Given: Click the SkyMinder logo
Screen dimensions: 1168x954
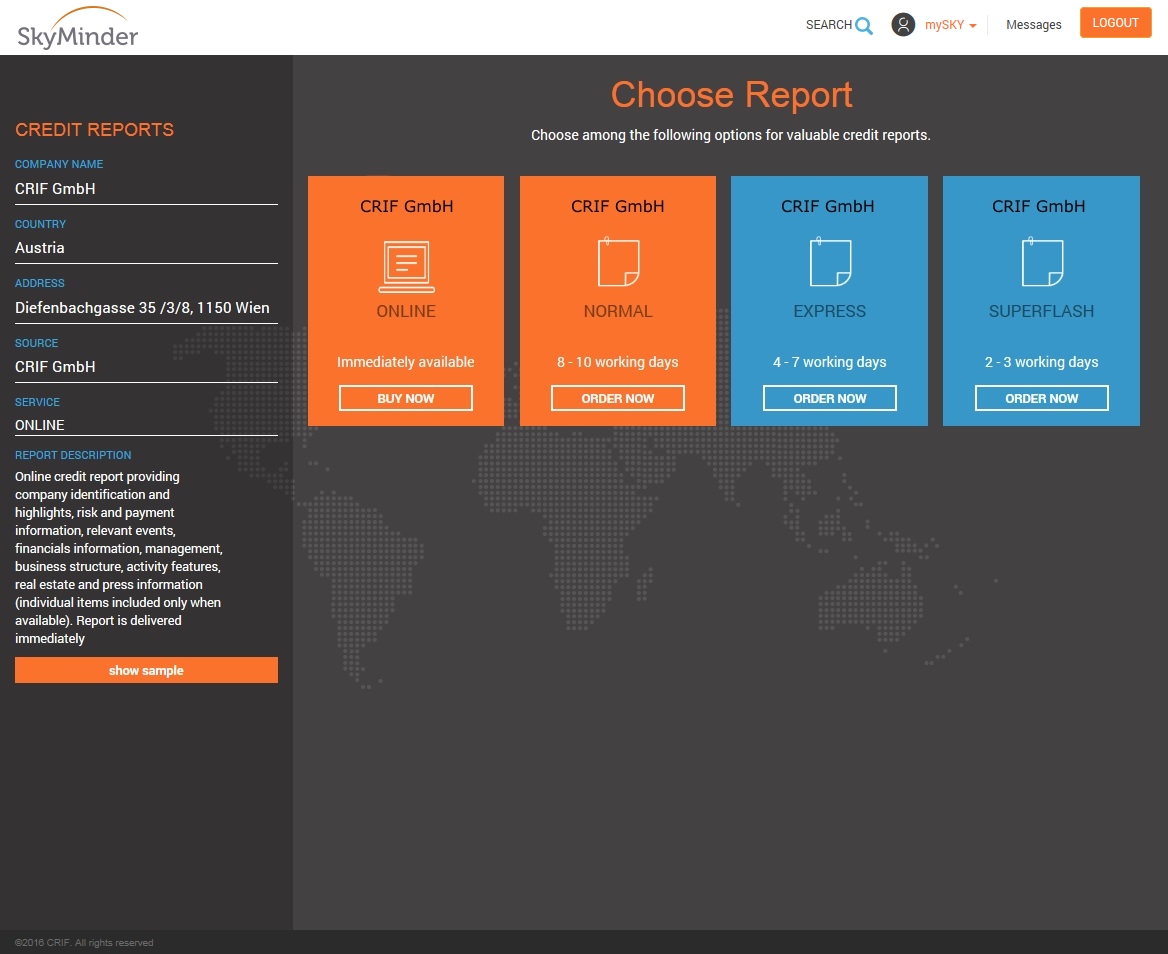Looking at the screenshot, I should coord(77,28).
